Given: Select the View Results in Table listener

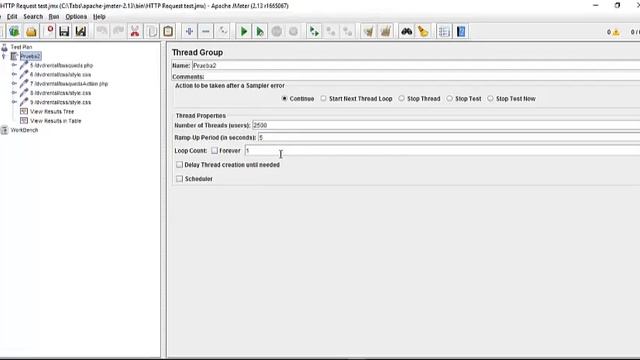Looking at the screenshot, I should pos(56,121).
